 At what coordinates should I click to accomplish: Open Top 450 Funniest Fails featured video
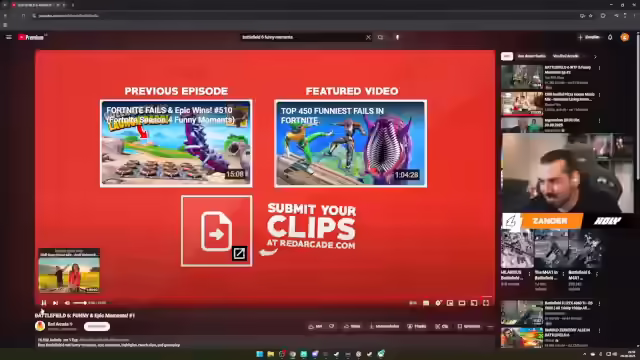[x=351, y=143]
